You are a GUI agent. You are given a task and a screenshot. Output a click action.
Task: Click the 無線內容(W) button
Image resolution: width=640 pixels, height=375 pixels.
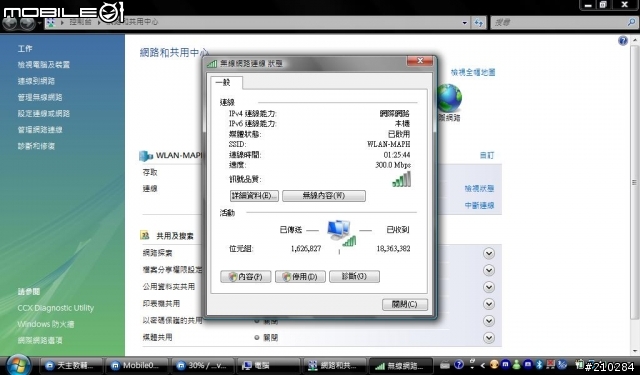[324, 196]
